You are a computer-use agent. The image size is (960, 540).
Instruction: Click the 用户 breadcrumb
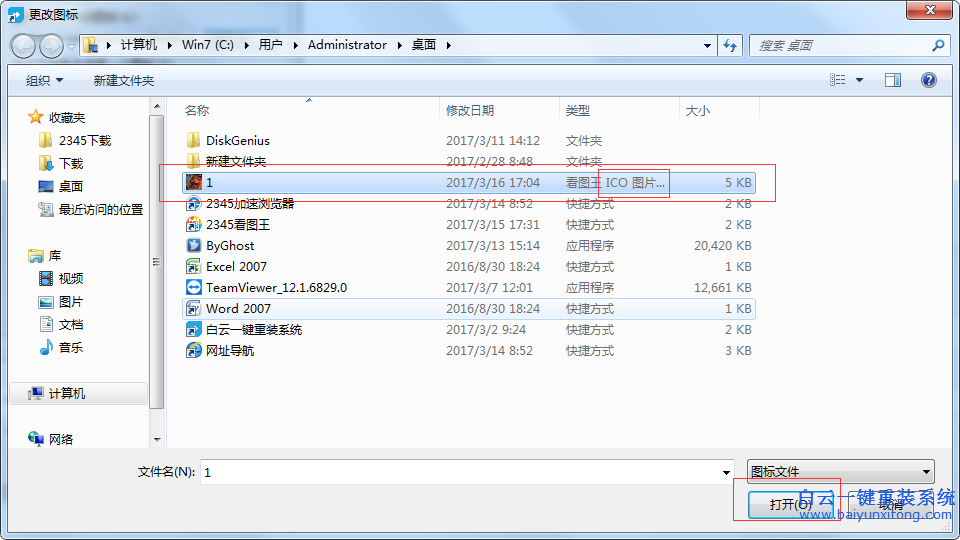(270, 45)
